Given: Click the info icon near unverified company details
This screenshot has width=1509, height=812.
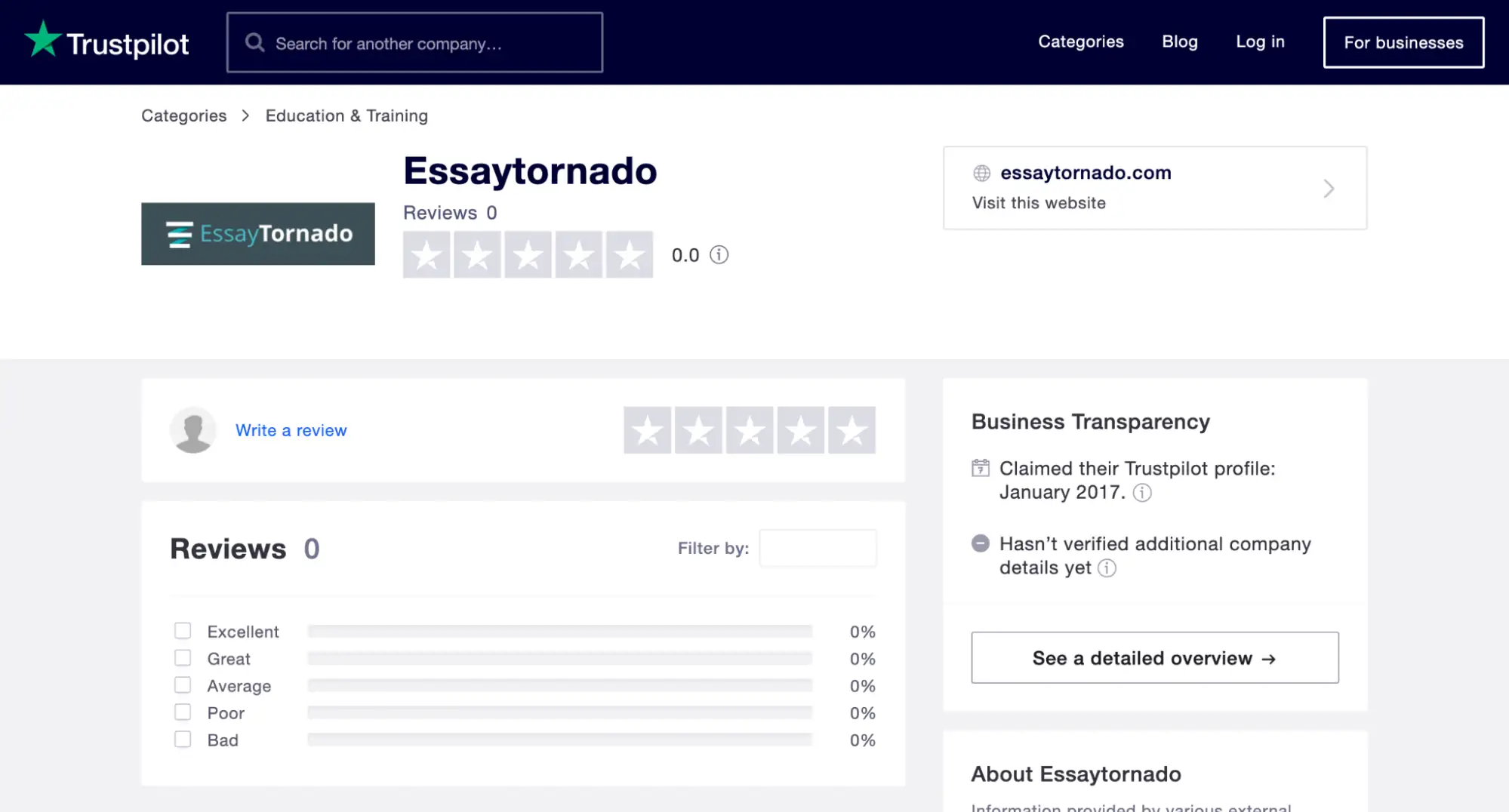Looking at the screenshot, I should click(x=1107, y=568).
